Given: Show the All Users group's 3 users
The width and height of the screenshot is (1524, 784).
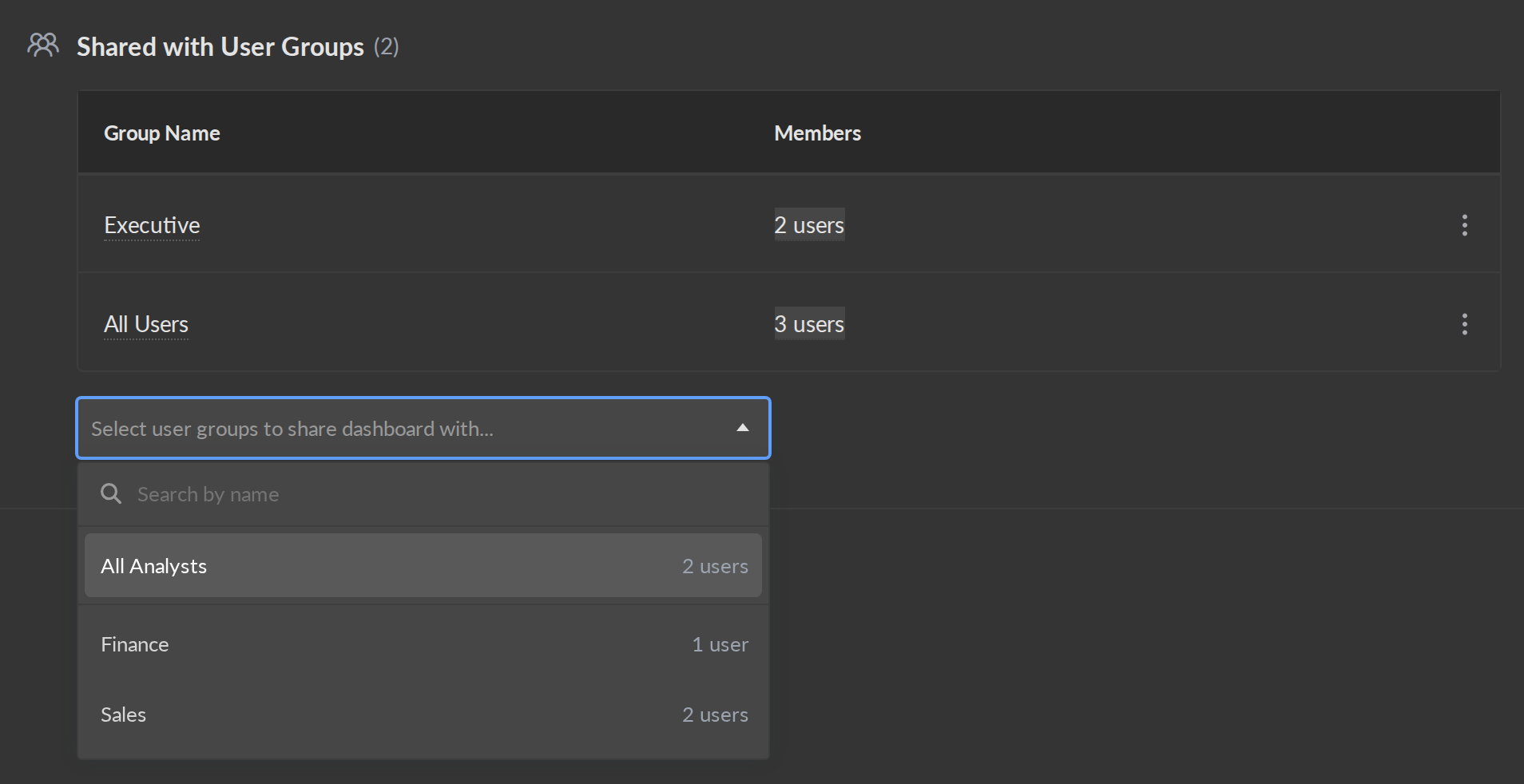Looking at the screenshot, I should 809,324.
